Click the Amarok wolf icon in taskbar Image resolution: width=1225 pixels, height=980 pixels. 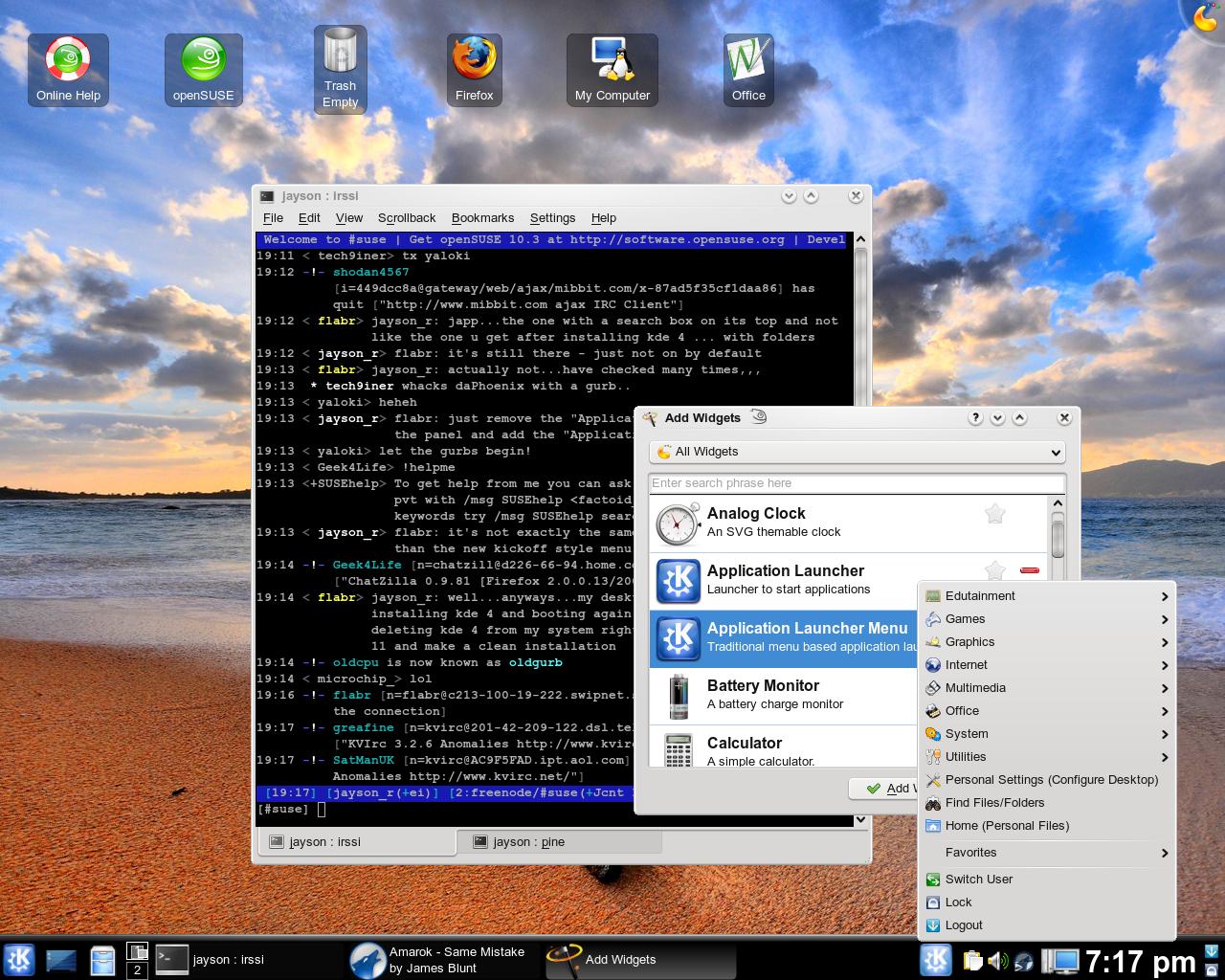coord(367,960)
